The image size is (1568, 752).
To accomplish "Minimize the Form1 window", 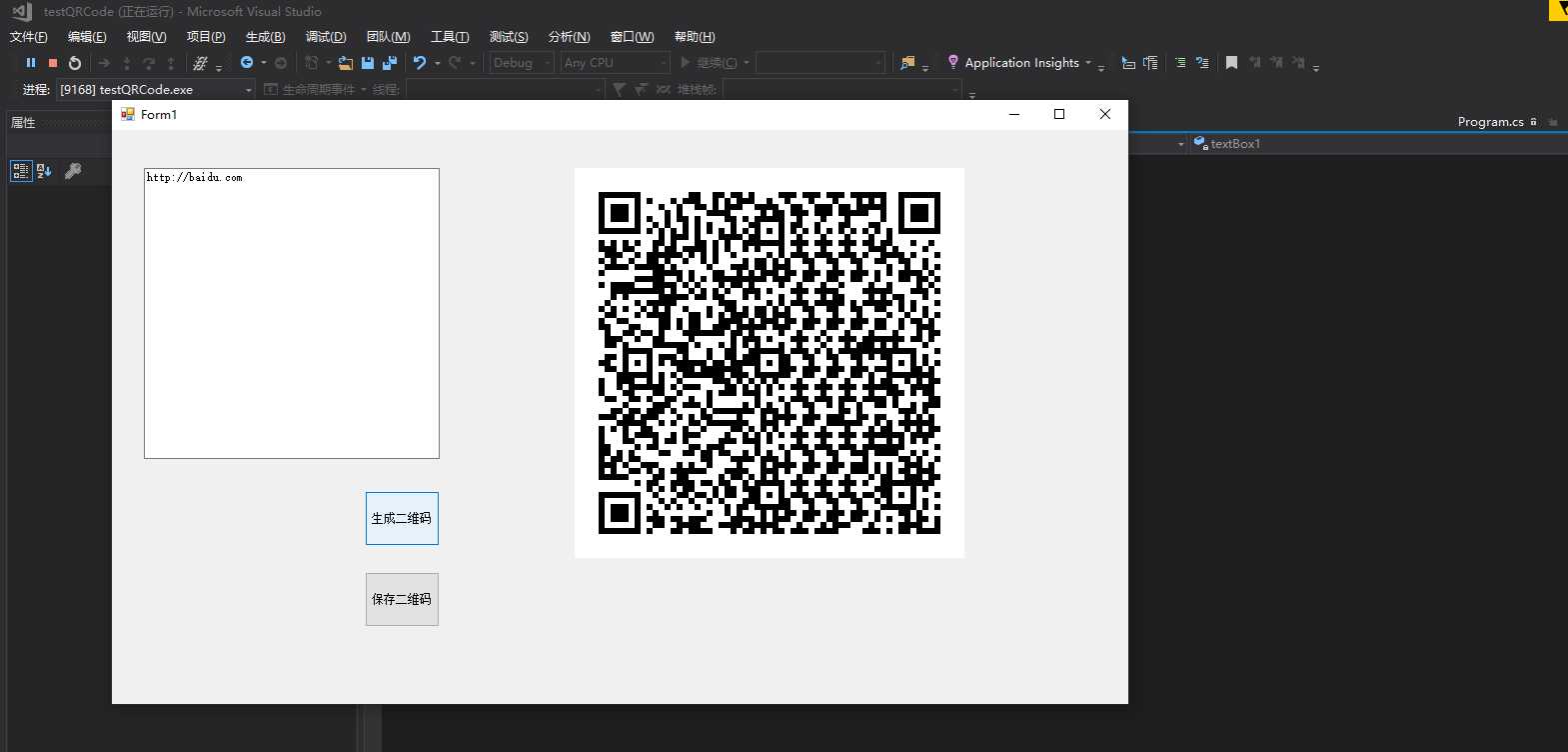I will 1014,114.
